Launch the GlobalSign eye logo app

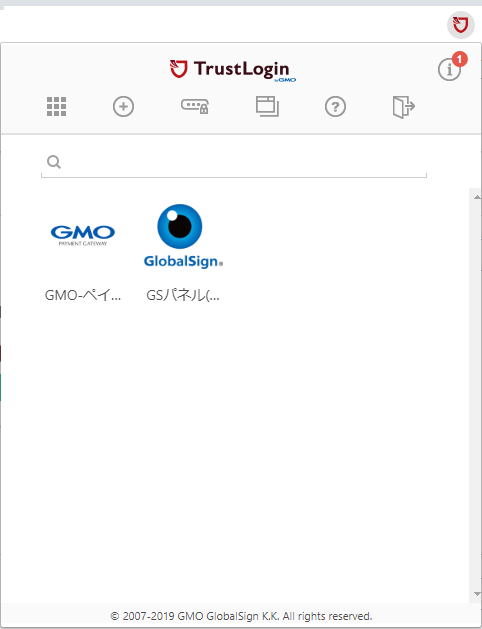[183, 236]
